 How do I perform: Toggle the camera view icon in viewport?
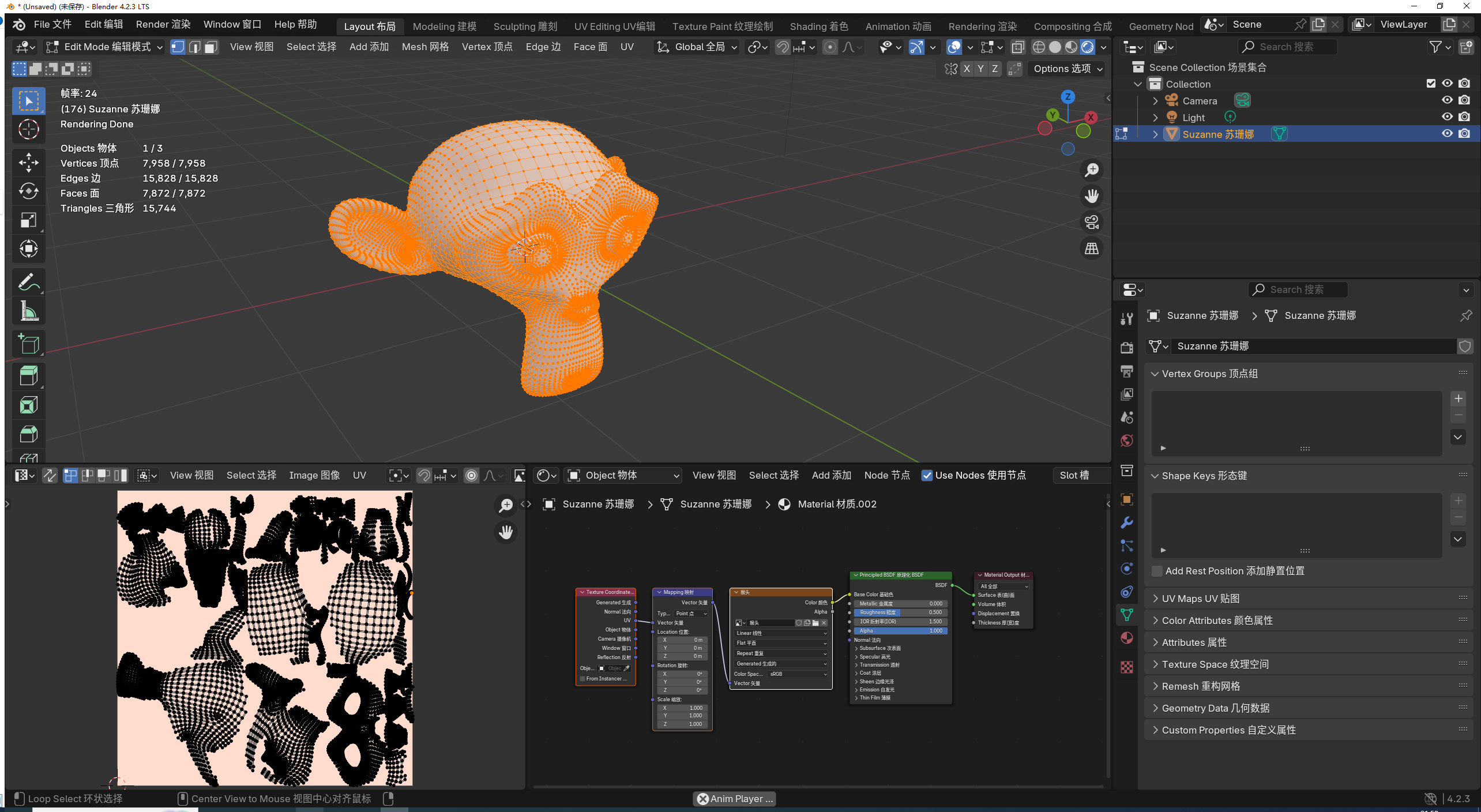(x=1092, y=222)
